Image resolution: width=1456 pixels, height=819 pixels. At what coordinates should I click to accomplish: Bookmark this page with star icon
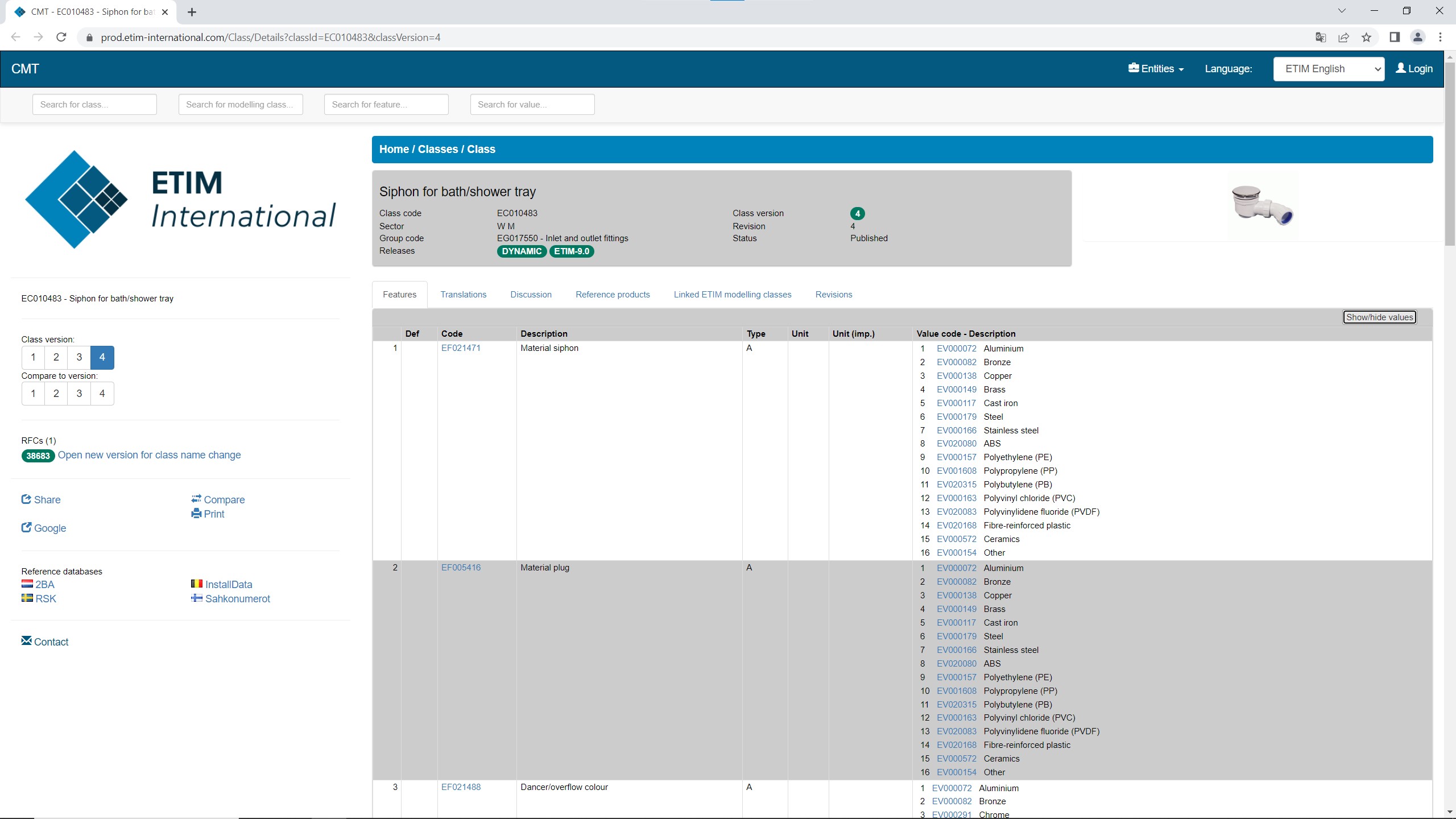click(1366, 38)
